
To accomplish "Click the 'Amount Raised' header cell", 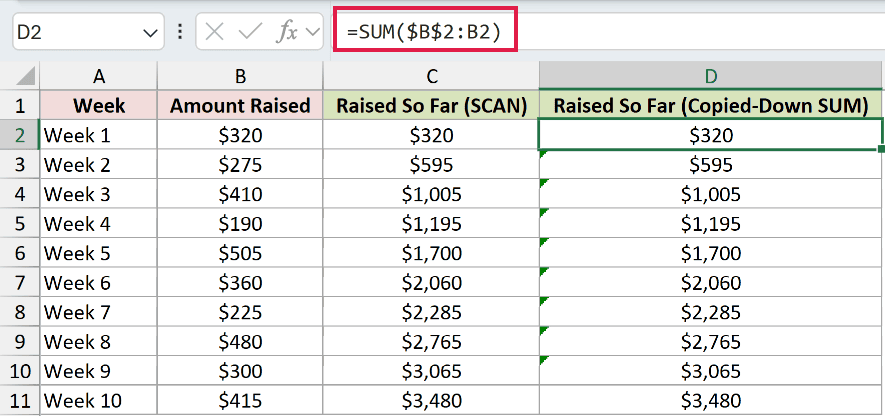I will coord(240,106).
